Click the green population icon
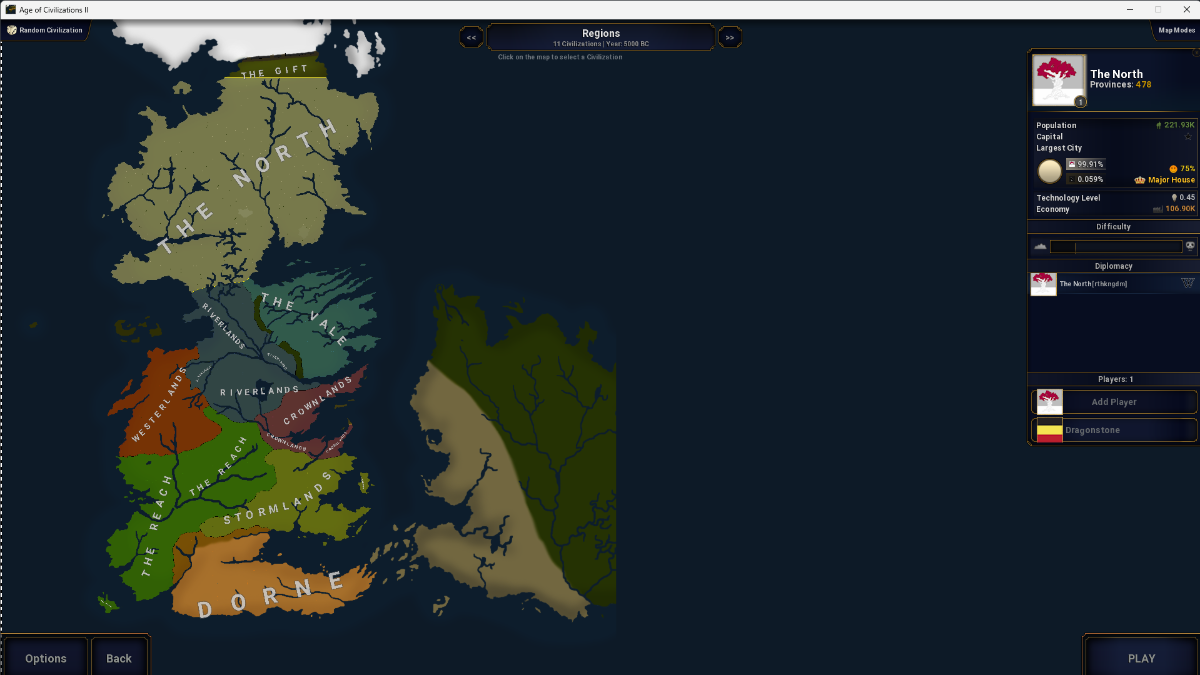Image resolution: width=1200 pixels, height=675 pixels. [1158, 125]
